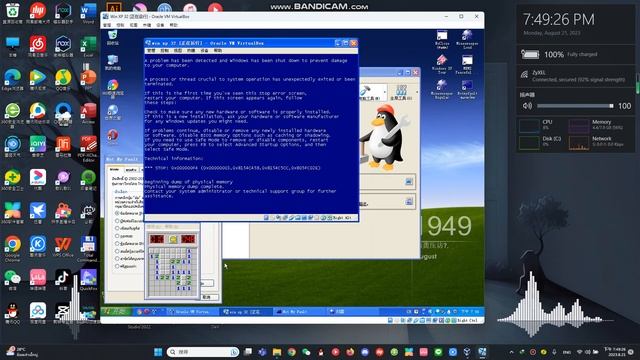The width and height of the screenshot is (640, 360).
Task: Open NetEase Cloud Music desktop icon
Action: [x=38, y=46]
